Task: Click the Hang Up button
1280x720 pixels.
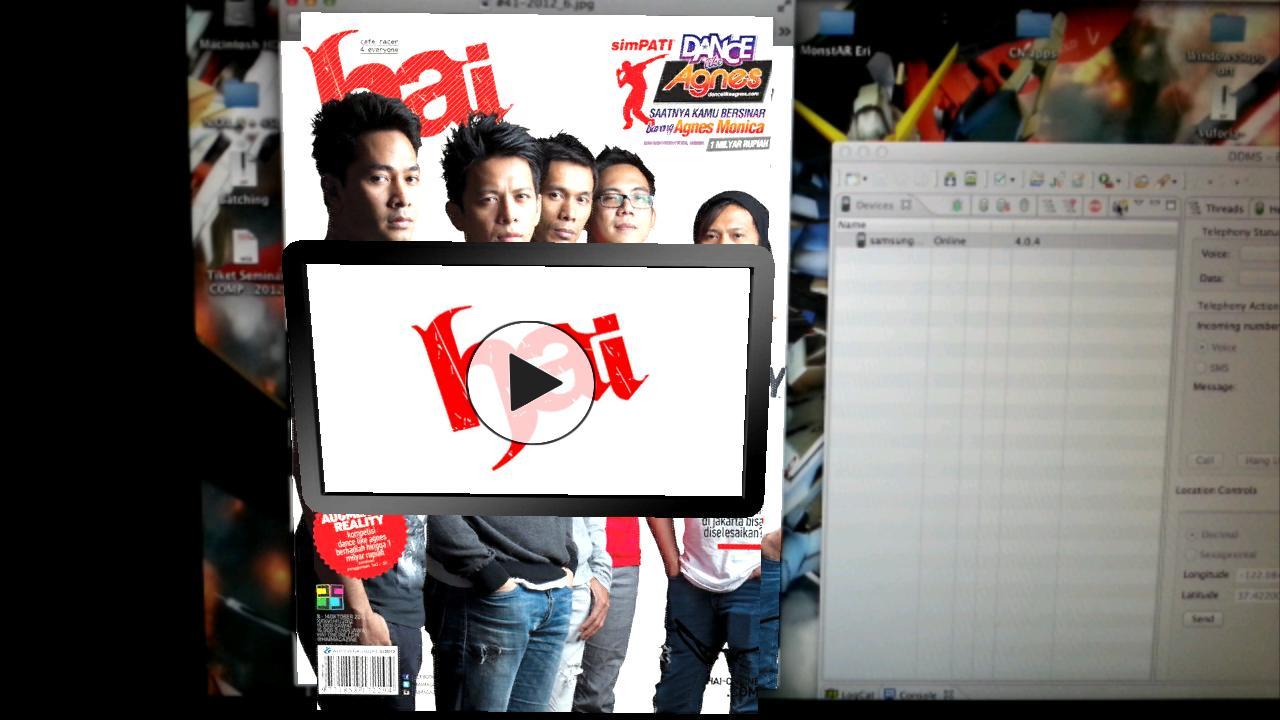Action: coord(1258,460)
